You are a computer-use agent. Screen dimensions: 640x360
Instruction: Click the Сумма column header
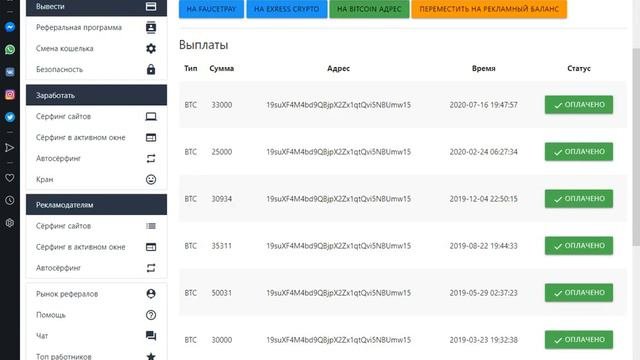222,69
